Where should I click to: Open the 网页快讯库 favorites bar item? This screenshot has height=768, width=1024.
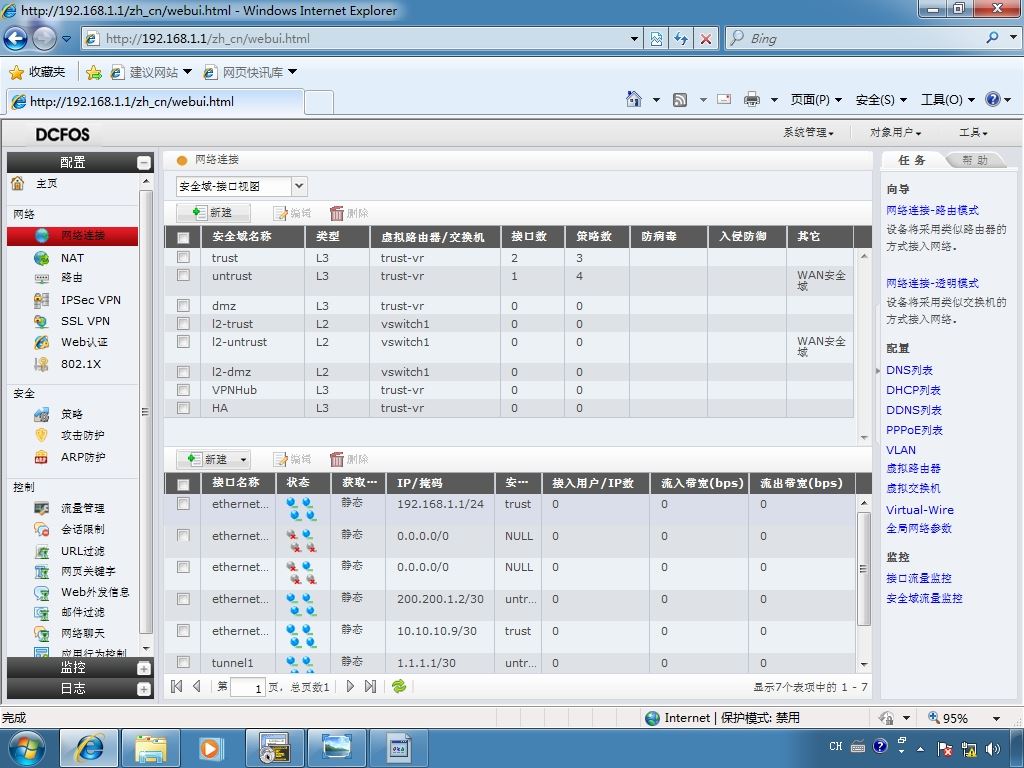tap(250, 72)
